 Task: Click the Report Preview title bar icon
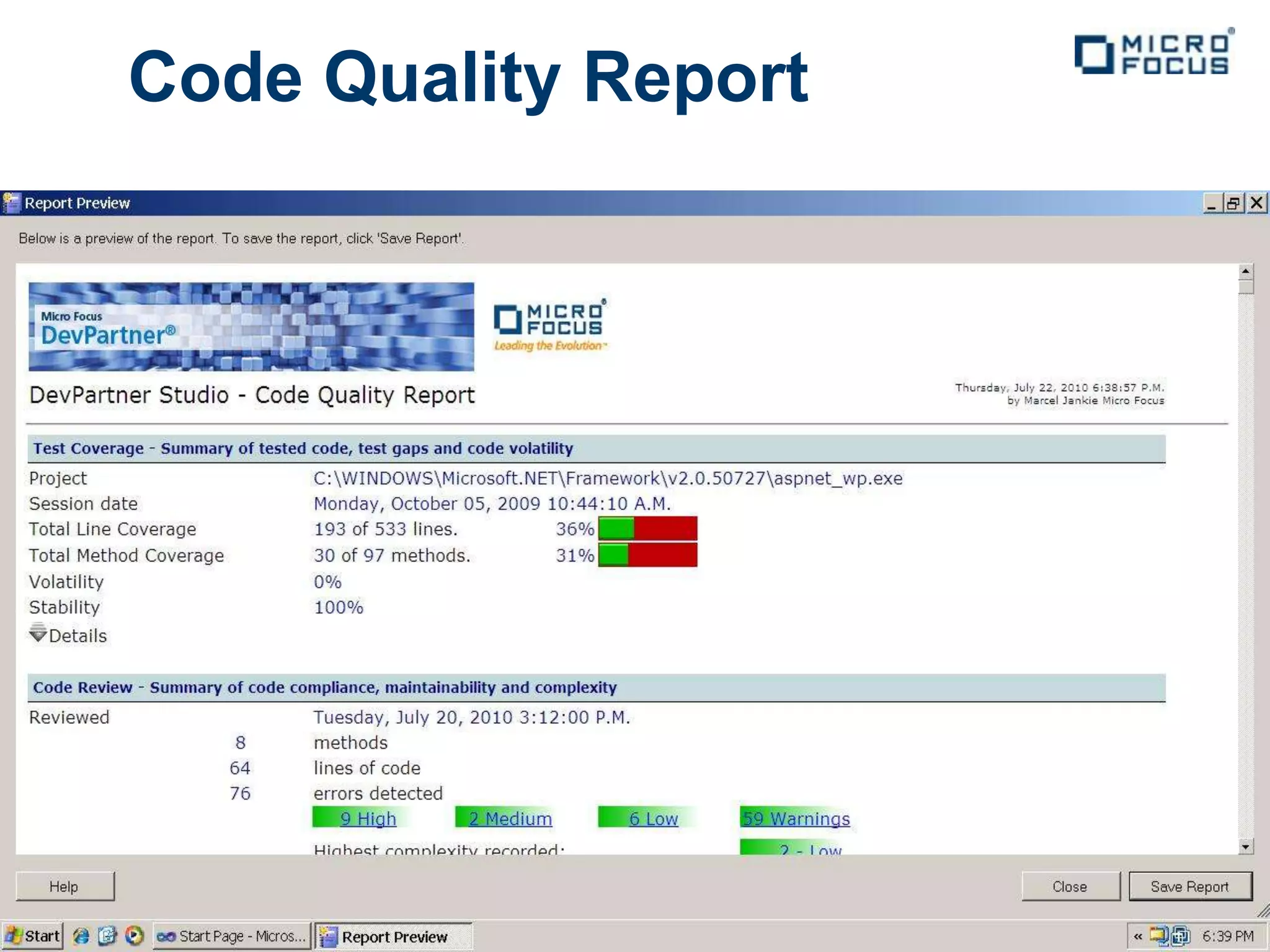[x=11, y=203]
